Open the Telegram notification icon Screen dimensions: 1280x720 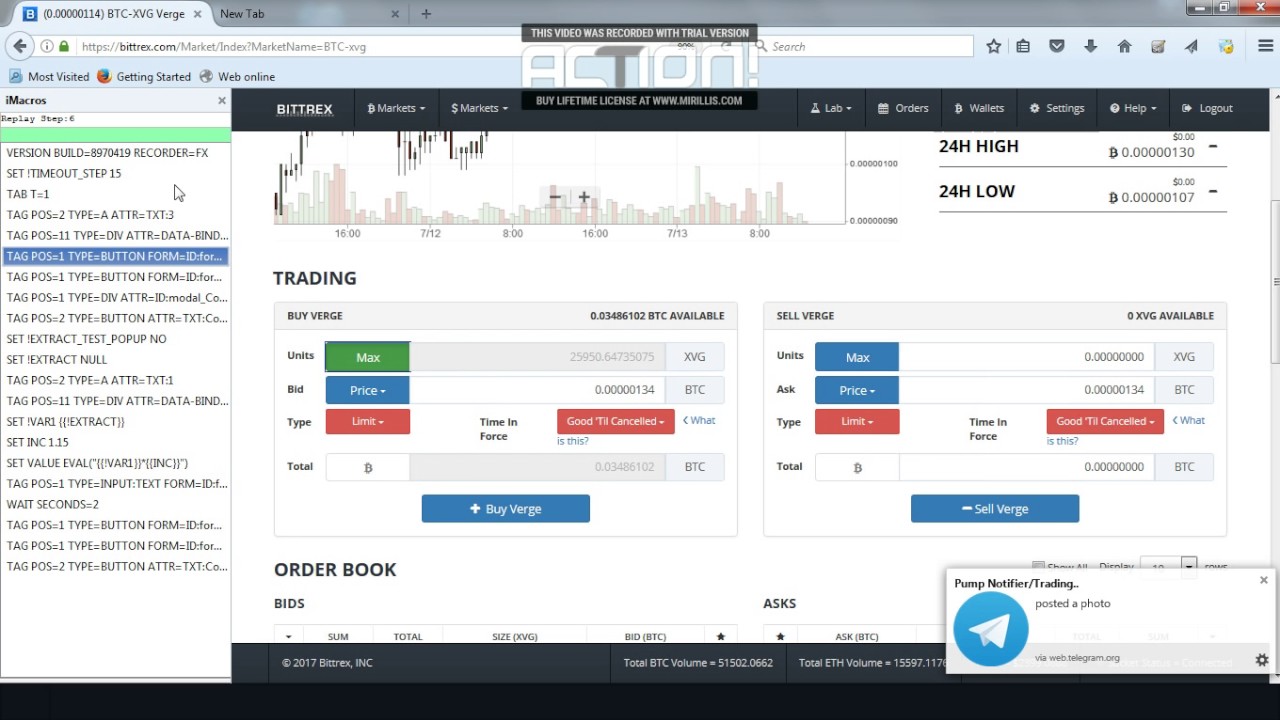click(x=990, y=629)
